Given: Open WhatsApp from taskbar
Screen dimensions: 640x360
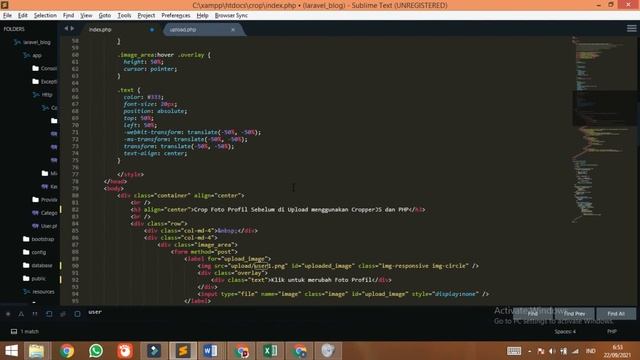Looking at the screenshot, I should 96,351.
